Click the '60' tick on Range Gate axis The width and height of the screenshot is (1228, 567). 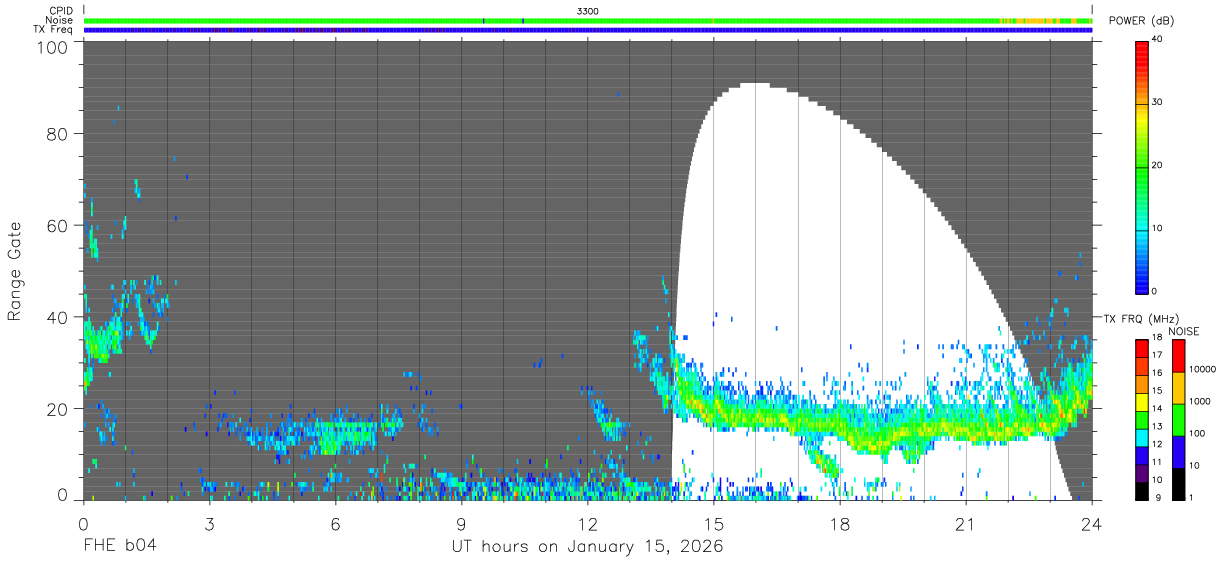(59, 225)
